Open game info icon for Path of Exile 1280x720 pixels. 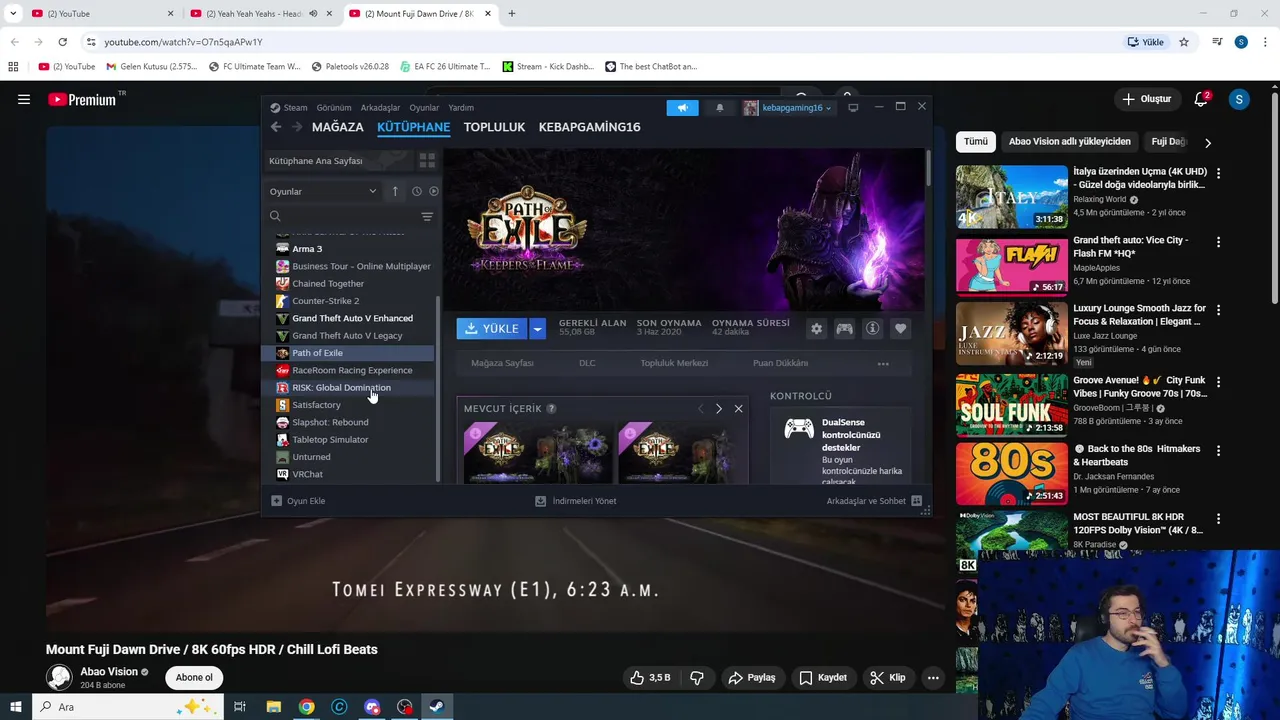[873, 329]
